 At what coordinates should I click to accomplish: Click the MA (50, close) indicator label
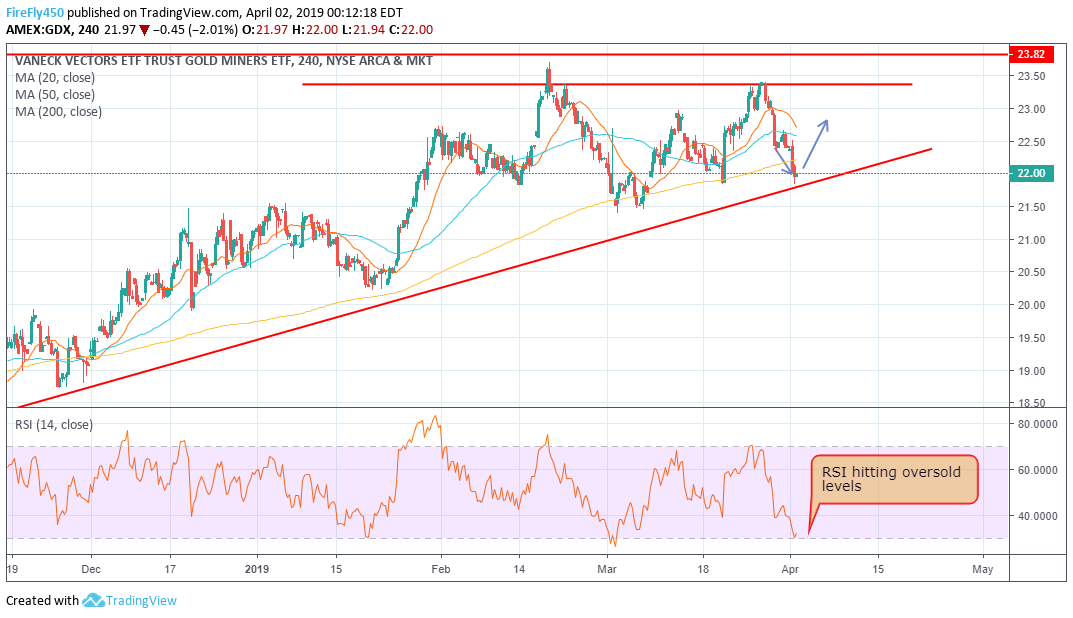pyautogui.click(x=55, y=95)
